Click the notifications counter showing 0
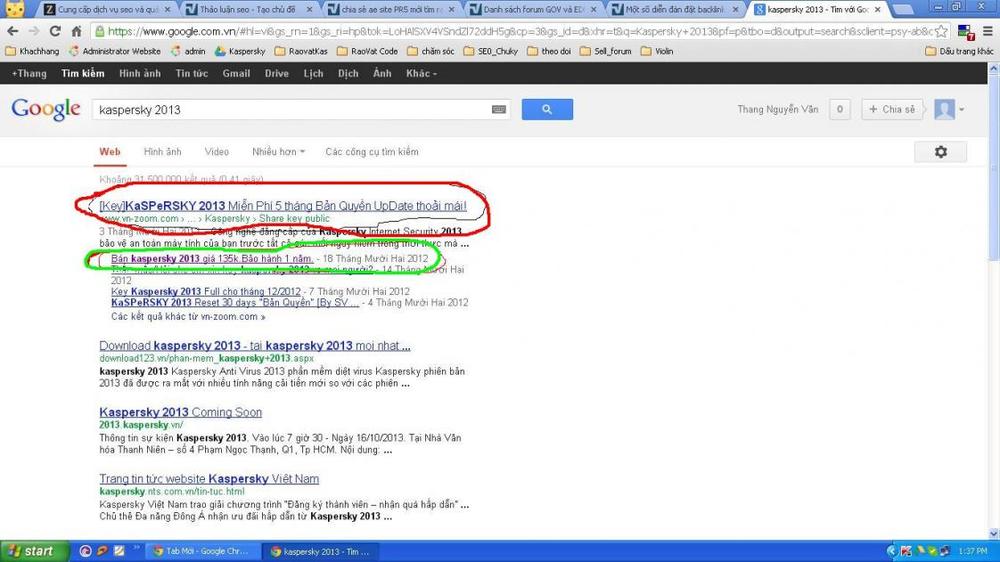The height and width of the screenshot is (562, 1000). click(x=839, y=109)
